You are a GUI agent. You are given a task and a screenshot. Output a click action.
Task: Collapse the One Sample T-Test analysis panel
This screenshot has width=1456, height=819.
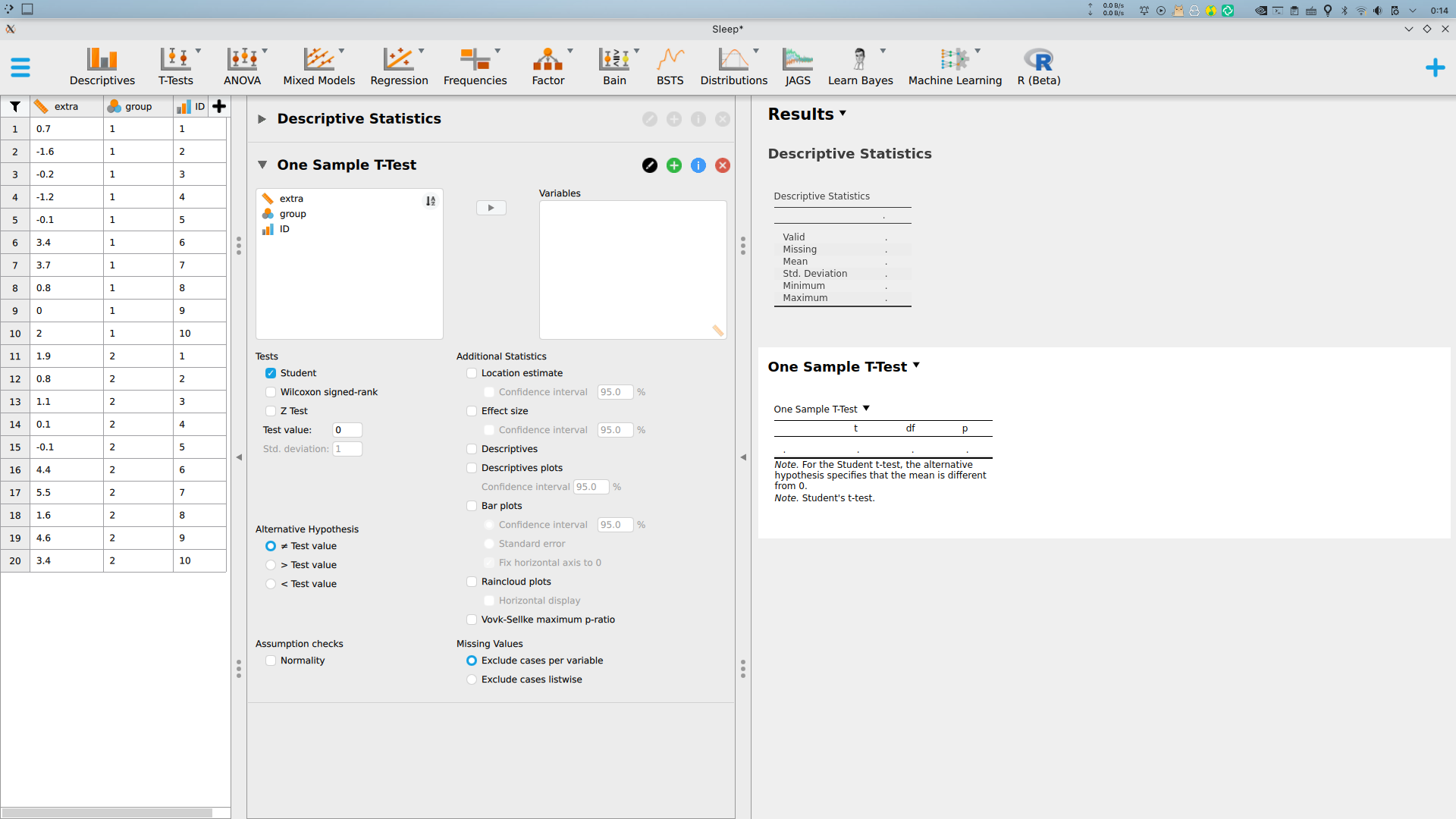coord(262,165)
